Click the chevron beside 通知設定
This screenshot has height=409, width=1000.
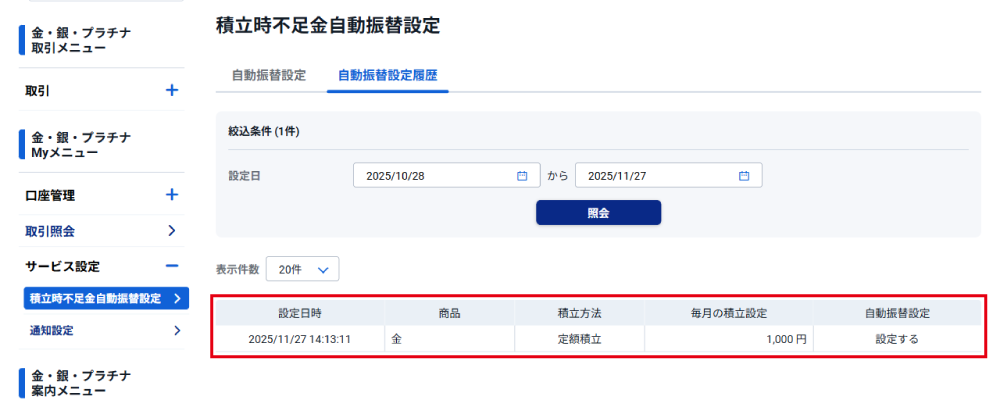click(176, 330)
